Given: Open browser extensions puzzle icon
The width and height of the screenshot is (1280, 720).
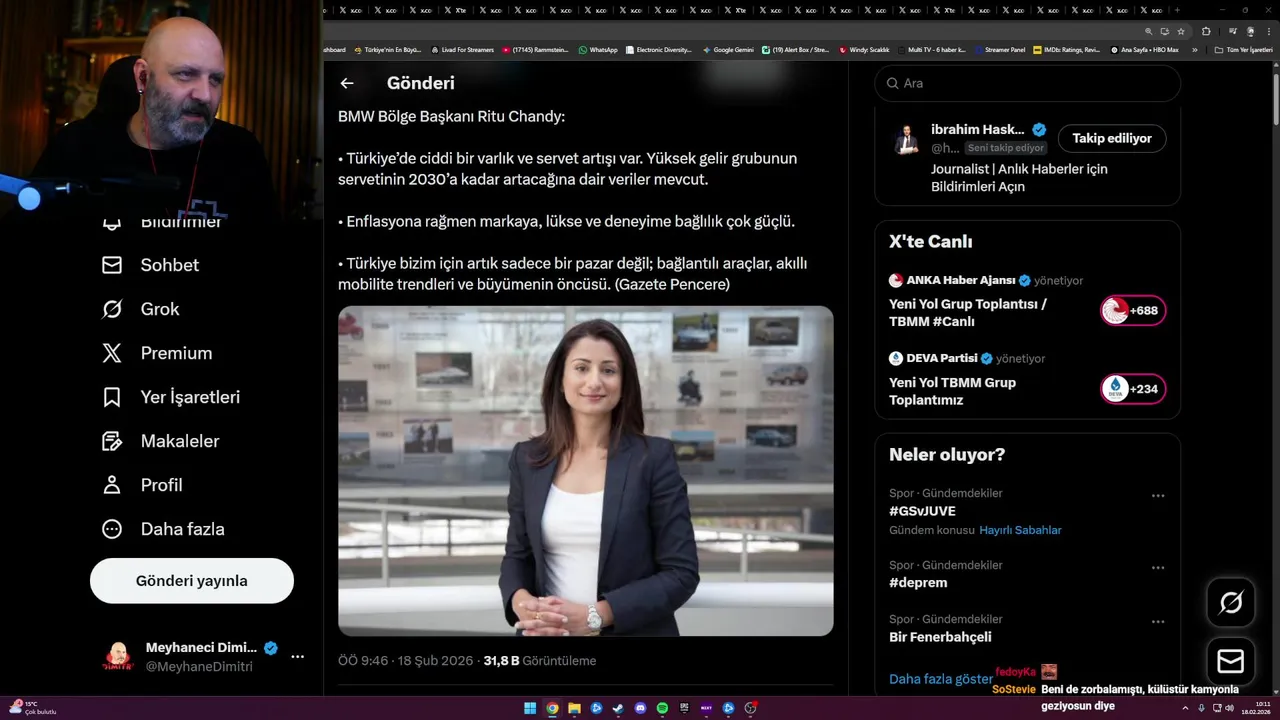Looking at the screenshot, I should [1206, 31].
